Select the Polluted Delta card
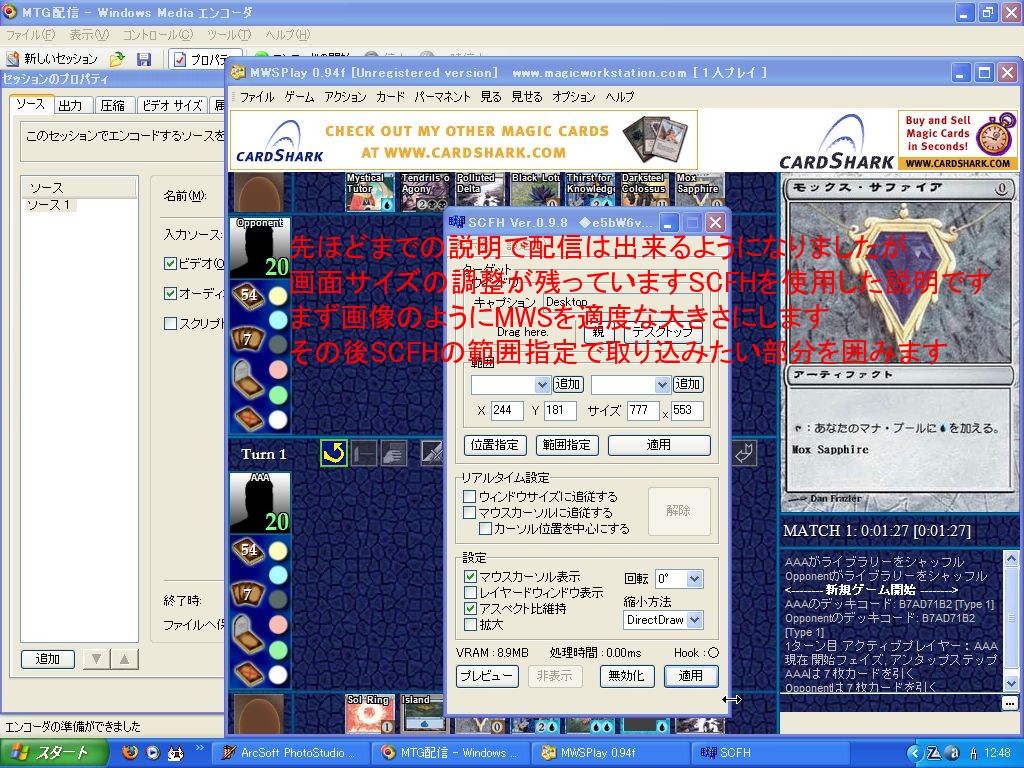Screen dimensions: 1024x768 pos(481,192)
